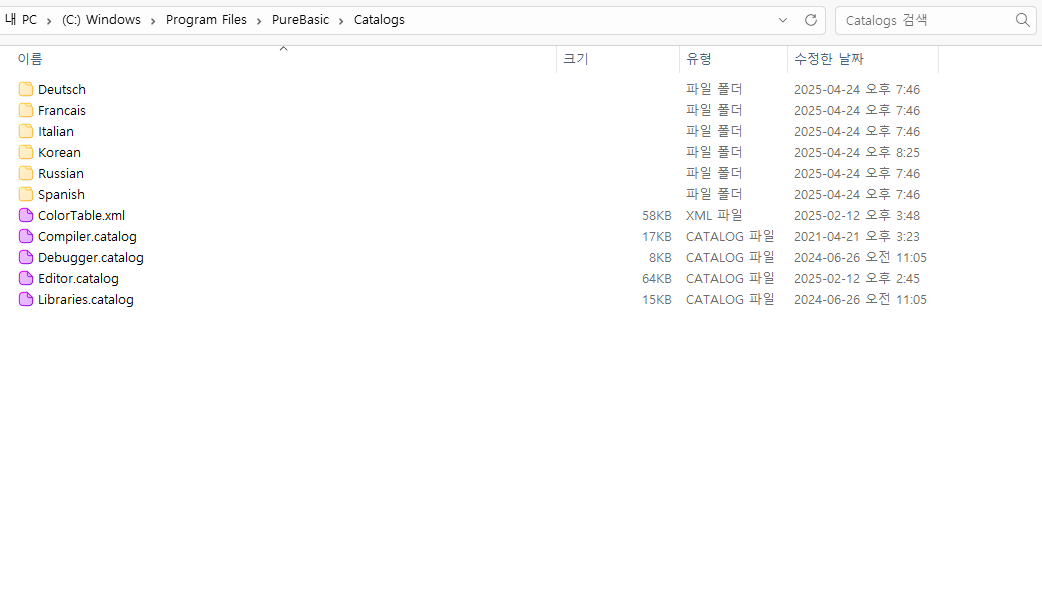Click the 17KB size of Compiler.catalog

pyautogui.click(x=657, y=237)
